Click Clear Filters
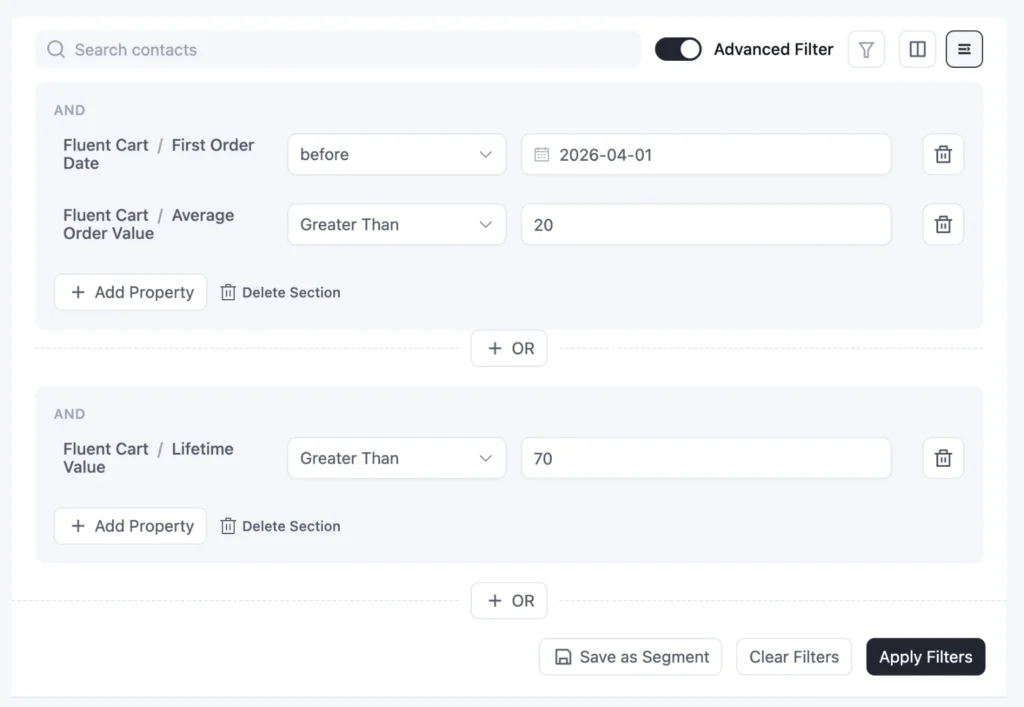This screenshot has width=1024, height=707. [794, 657]
